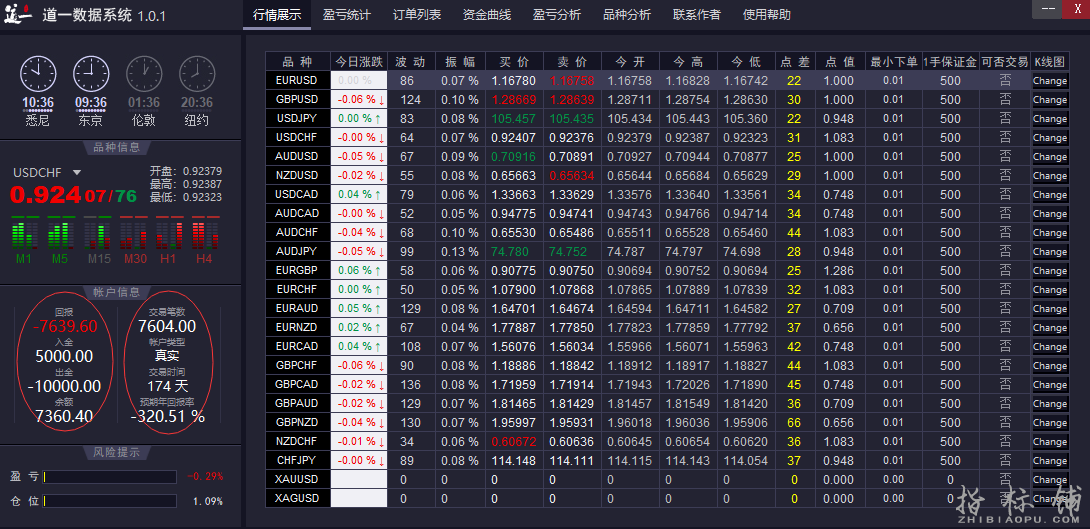Select the USDCAD symbol cell

(297, 195)
